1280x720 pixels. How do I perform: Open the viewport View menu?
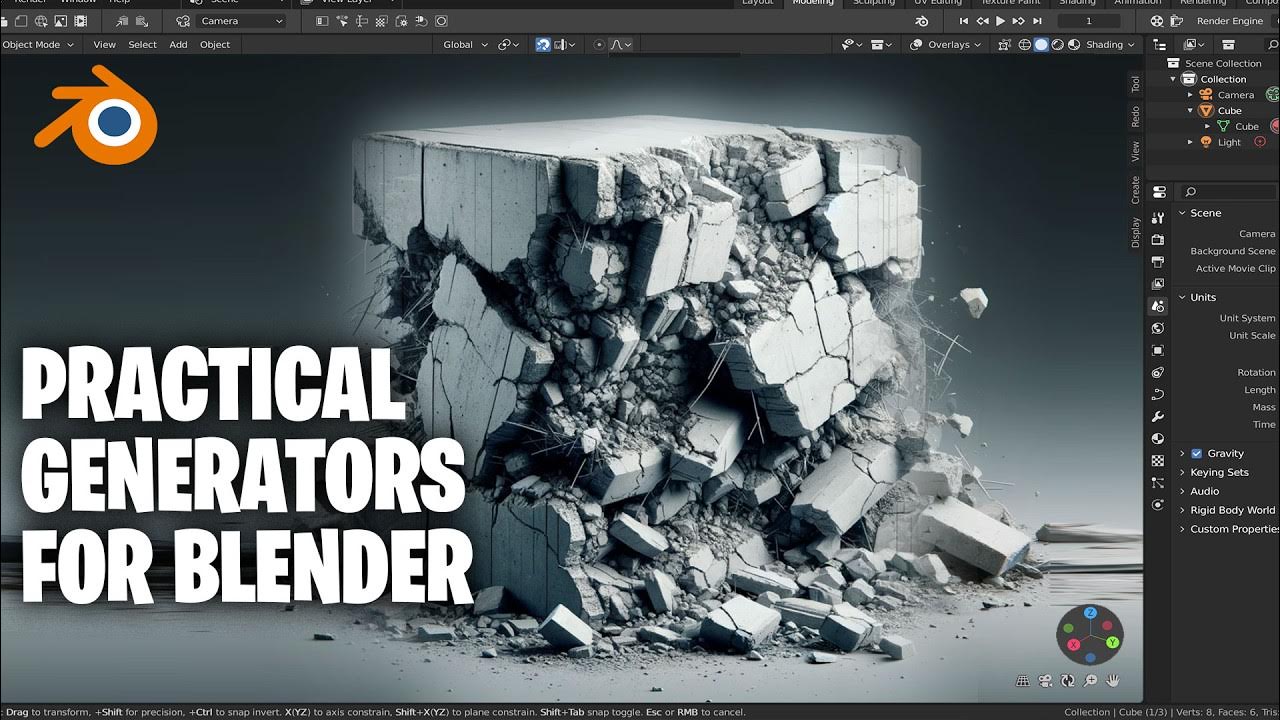click(105, 45)
